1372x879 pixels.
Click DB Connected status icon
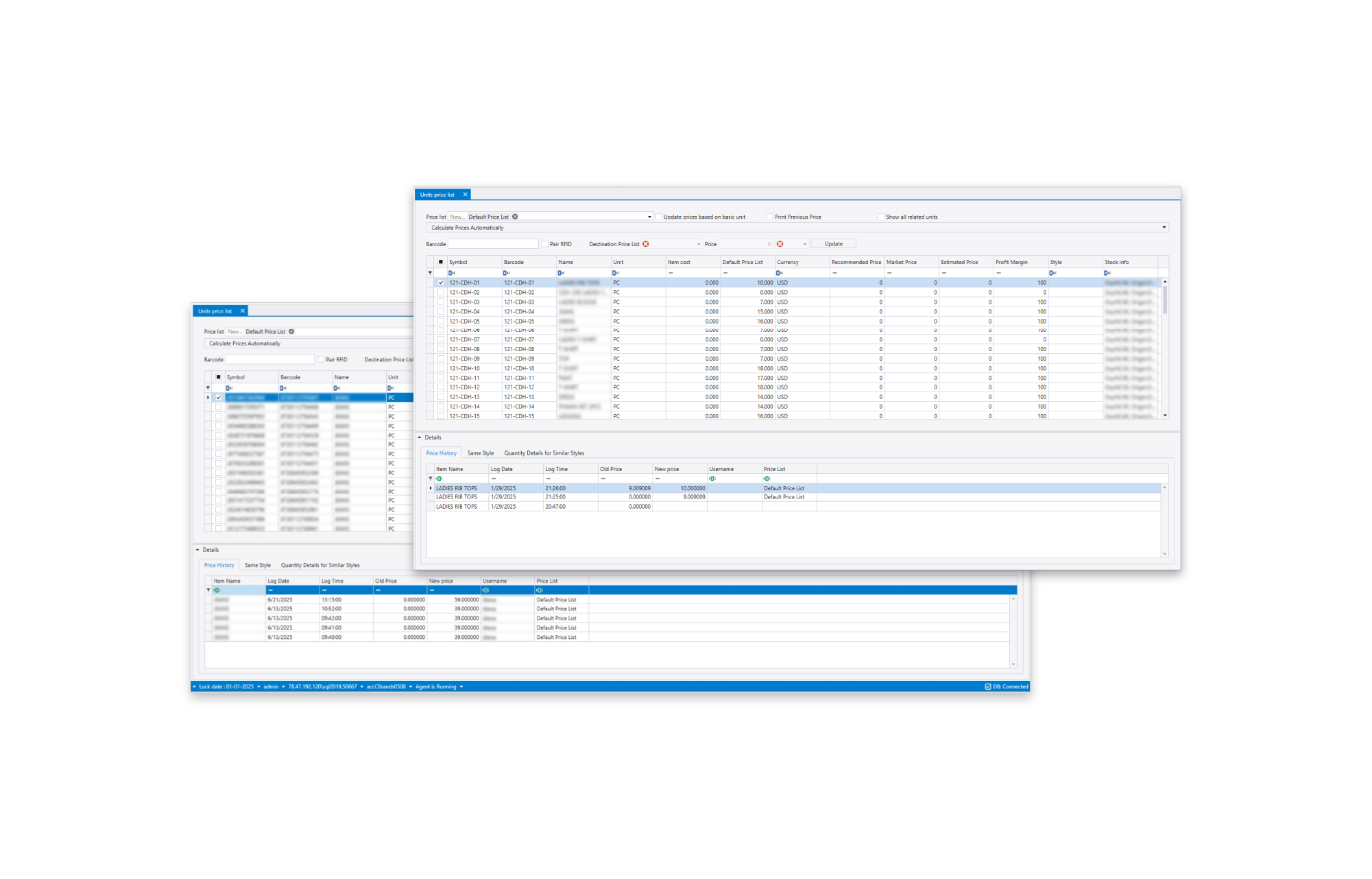click(x=988, y=686)
